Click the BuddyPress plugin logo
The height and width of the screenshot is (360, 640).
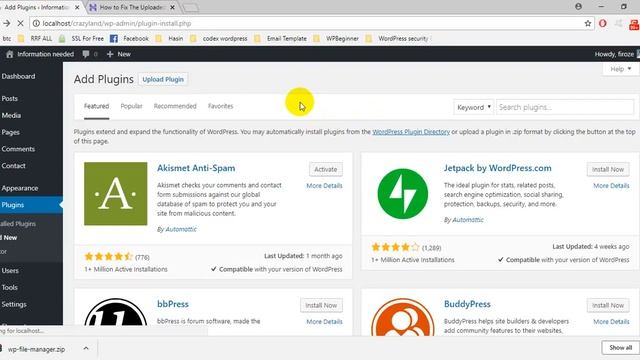point(403,316)
